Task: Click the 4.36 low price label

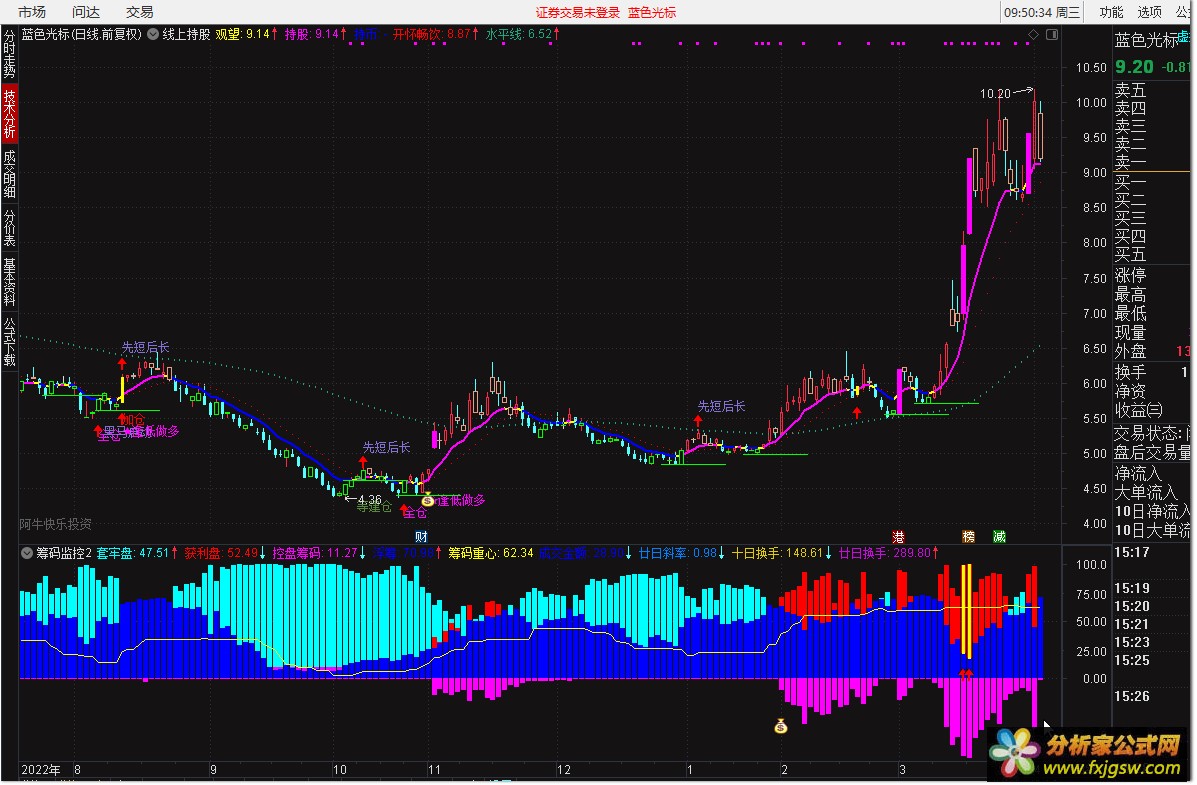Action: [x=369, y=500]
